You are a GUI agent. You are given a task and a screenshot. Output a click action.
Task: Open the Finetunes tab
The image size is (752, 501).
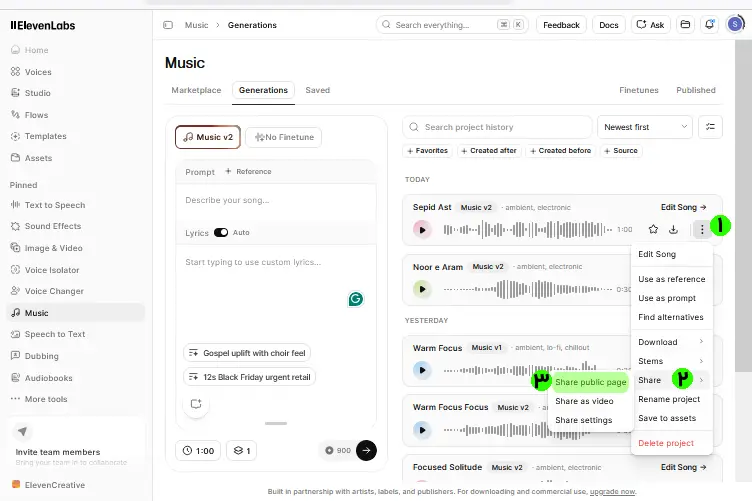click(x=639, y=90)
